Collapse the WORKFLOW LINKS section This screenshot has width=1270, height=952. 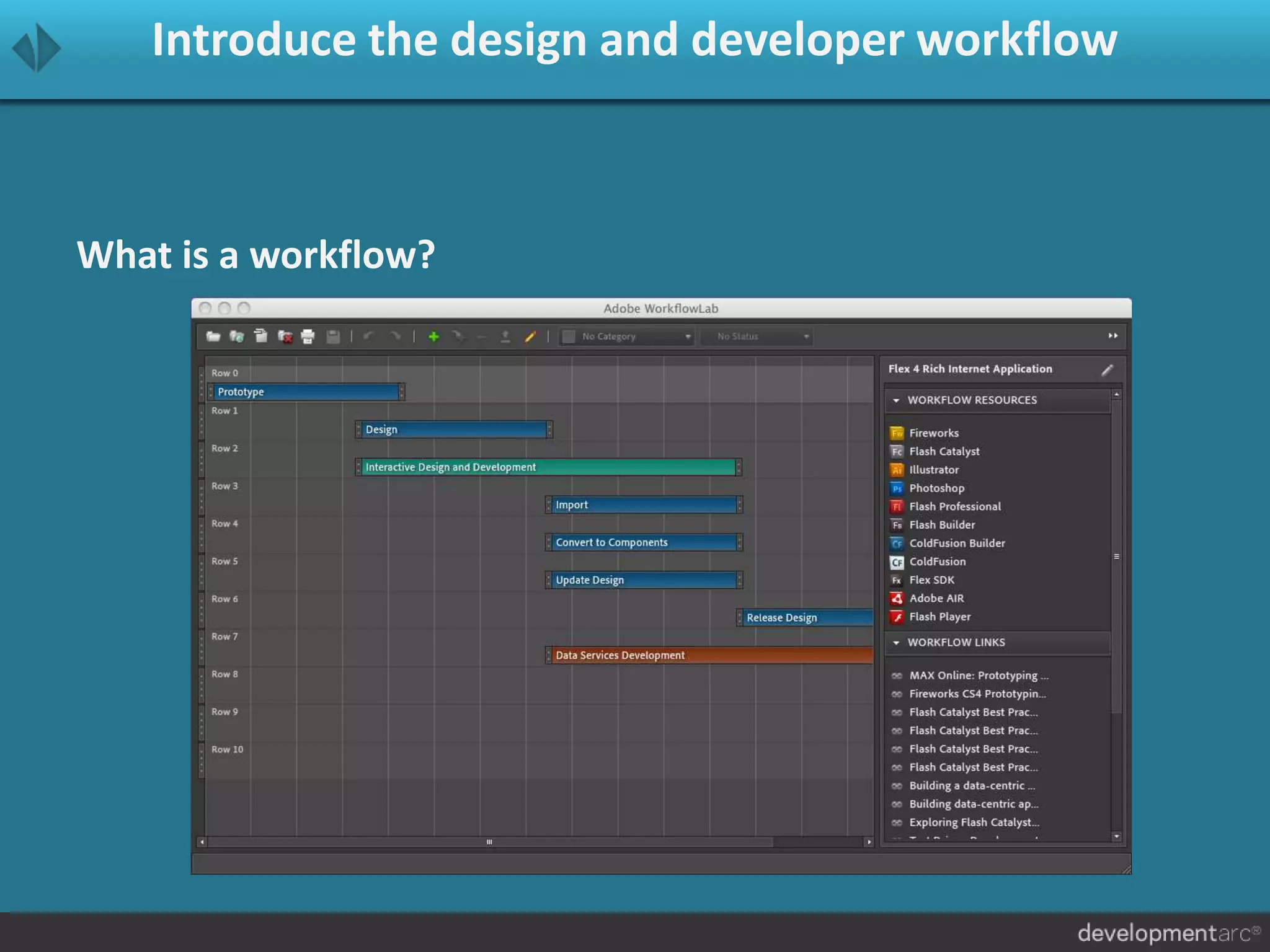tap(895, 643)
